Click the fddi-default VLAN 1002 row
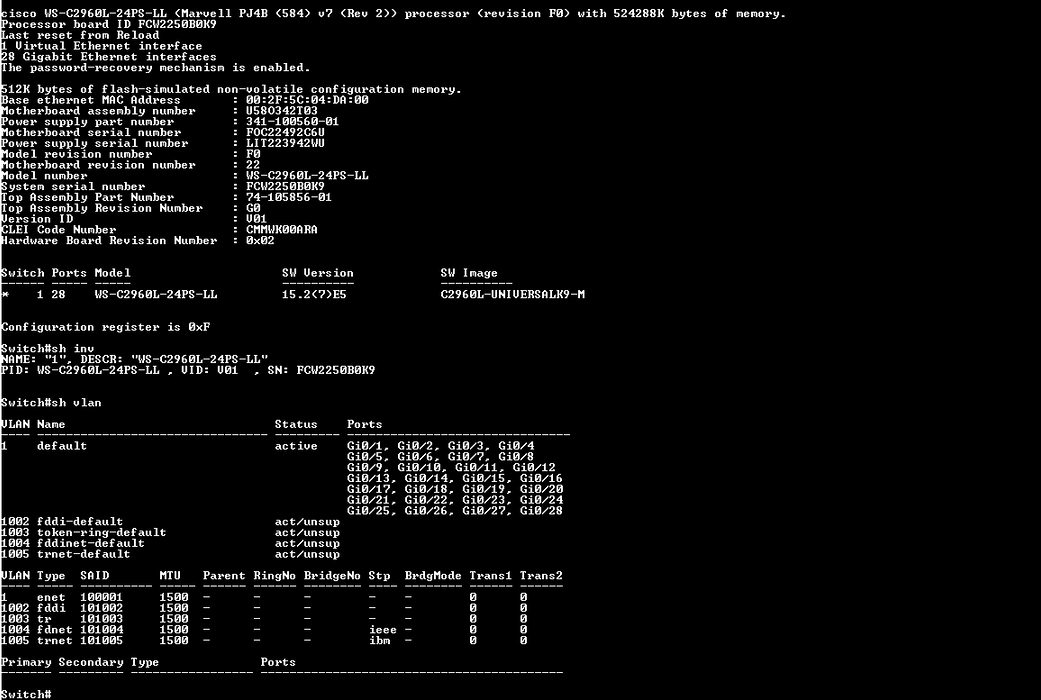 pos(170,521)
